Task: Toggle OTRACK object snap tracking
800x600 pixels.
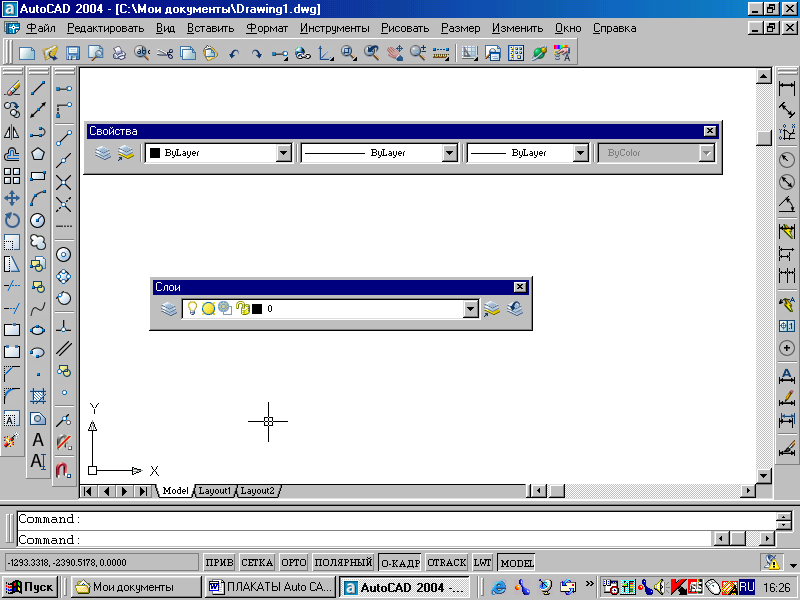Action: pyautogui.click(x=447, y=562)
